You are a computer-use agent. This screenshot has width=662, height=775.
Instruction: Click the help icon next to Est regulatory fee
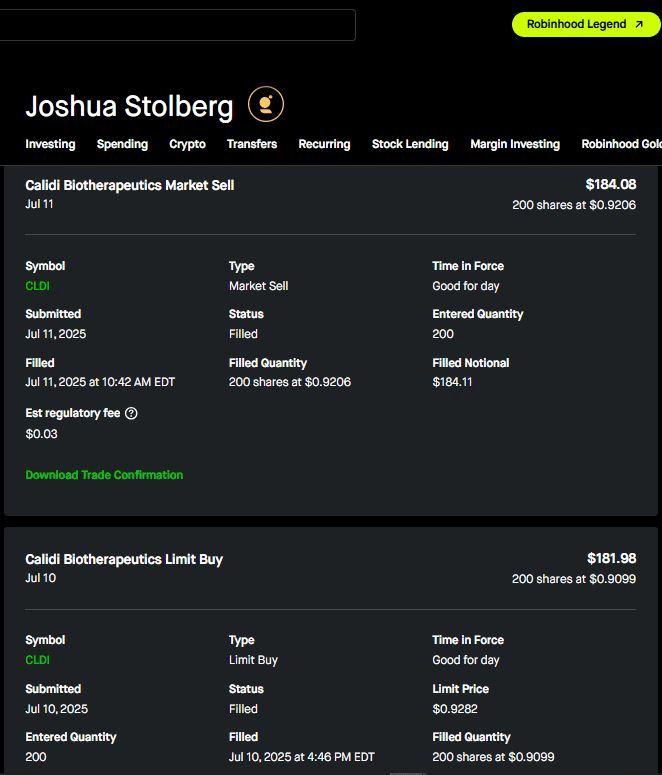(x=131, y=413)
